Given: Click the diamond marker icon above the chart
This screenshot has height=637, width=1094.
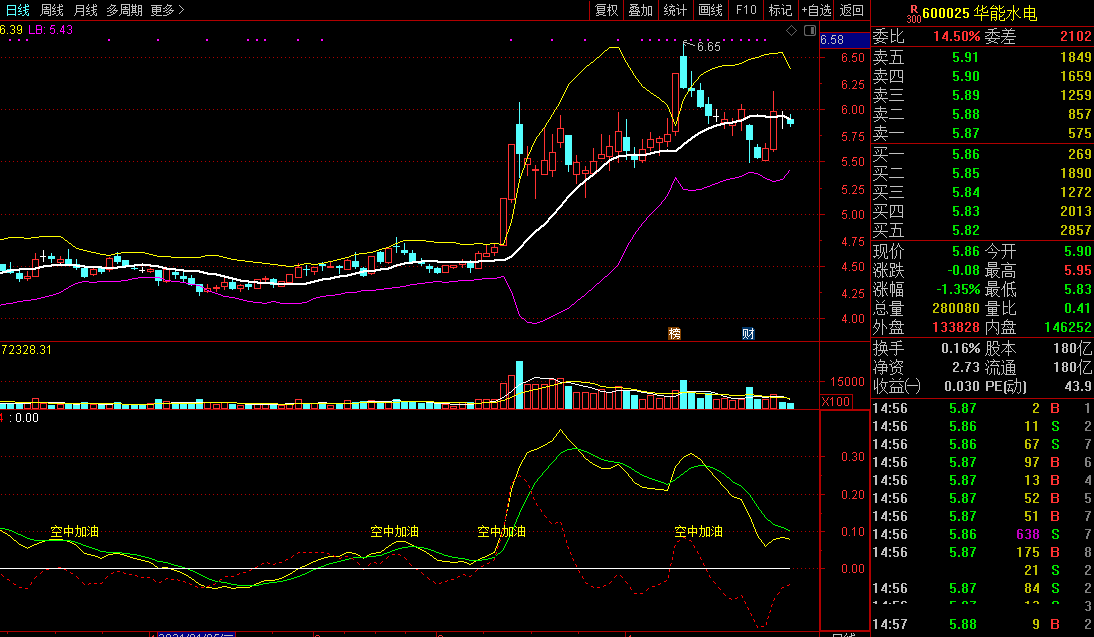Looking at the screenshot, I should [x=791, y=31].
